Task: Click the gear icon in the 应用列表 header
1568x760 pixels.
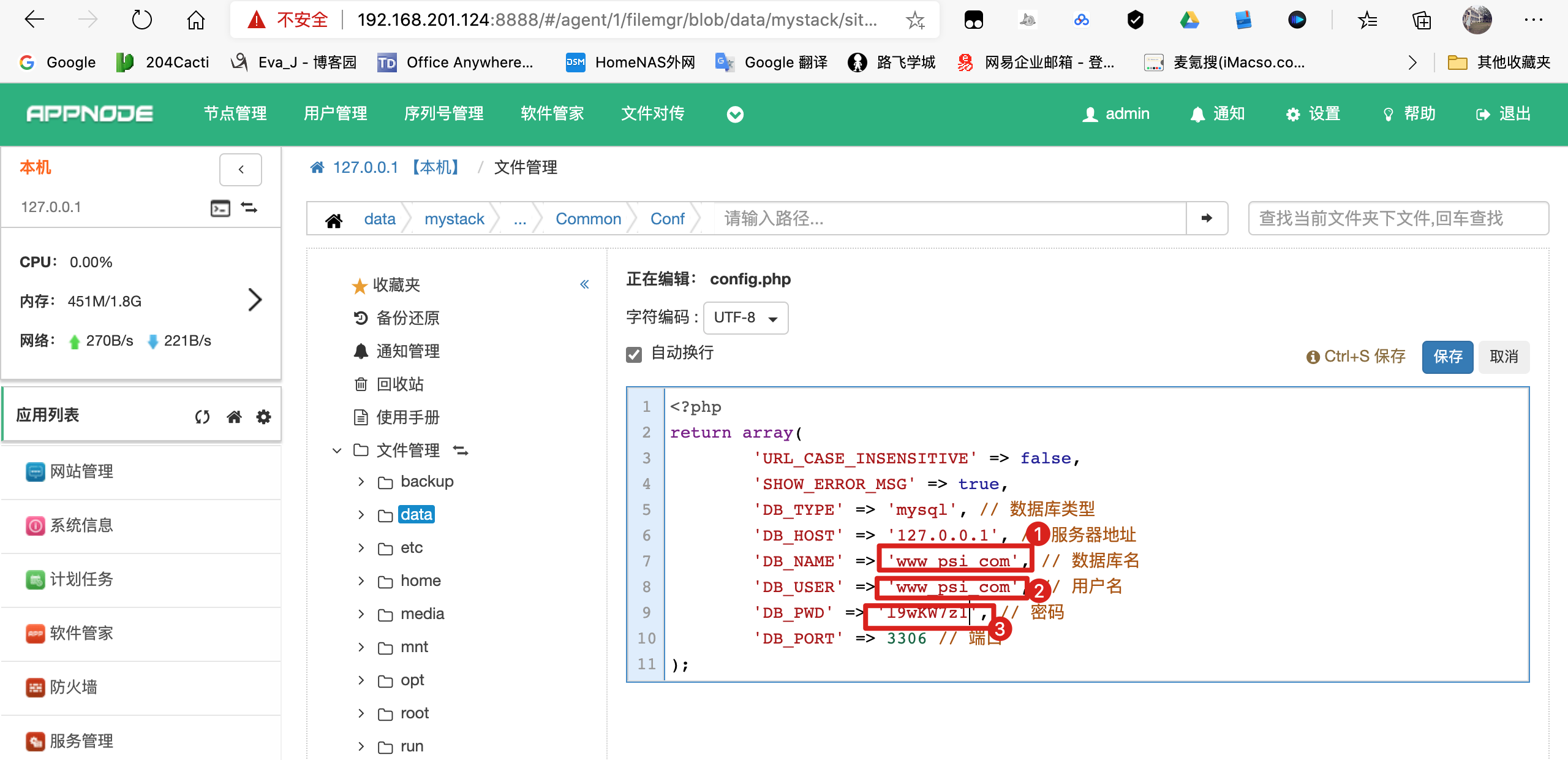Action: pyautogui.click(x=263, y=417)
